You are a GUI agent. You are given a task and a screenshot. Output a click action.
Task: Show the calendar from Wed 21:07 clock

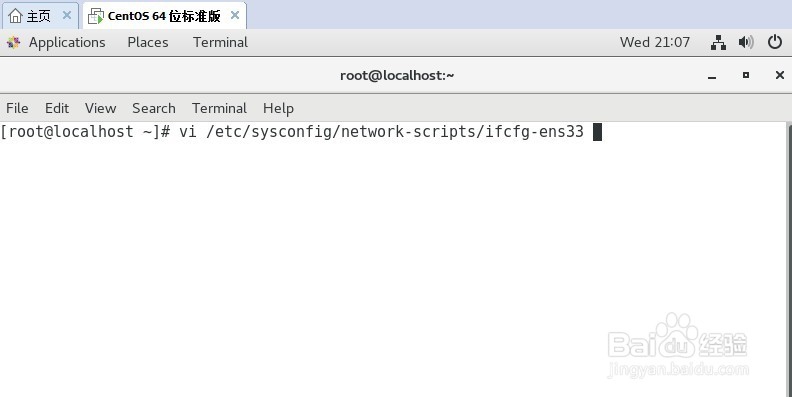pyautogui.click(x=655, y=42)
